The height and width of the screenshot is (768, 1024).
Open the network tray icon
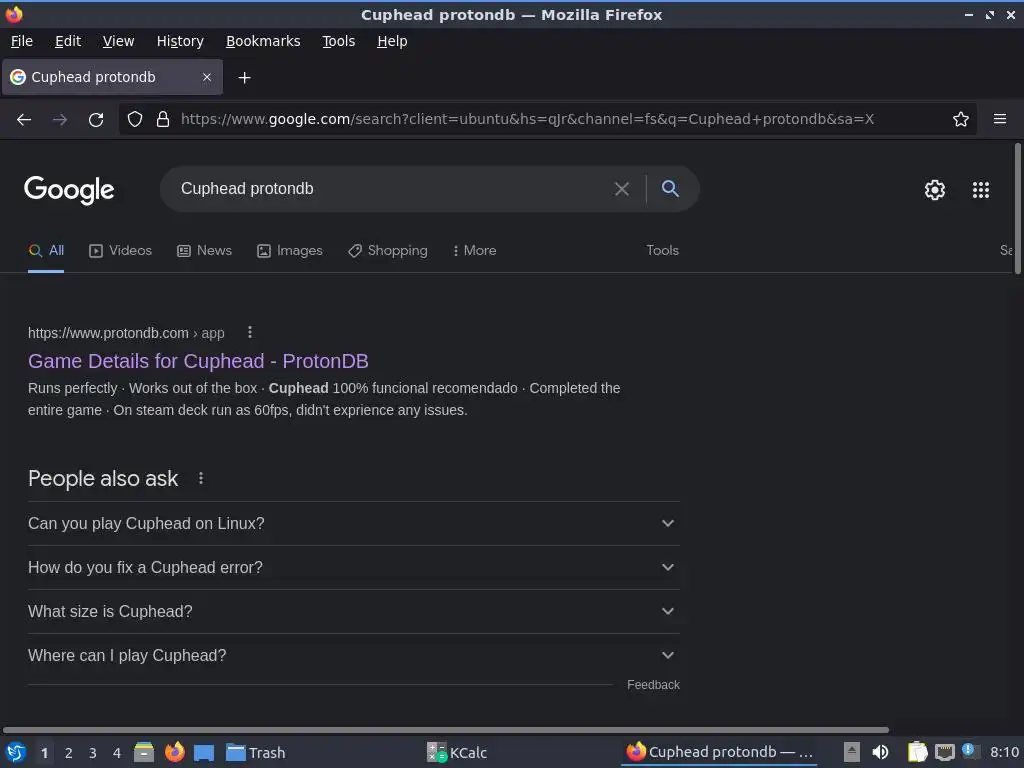tap(944, 752)
